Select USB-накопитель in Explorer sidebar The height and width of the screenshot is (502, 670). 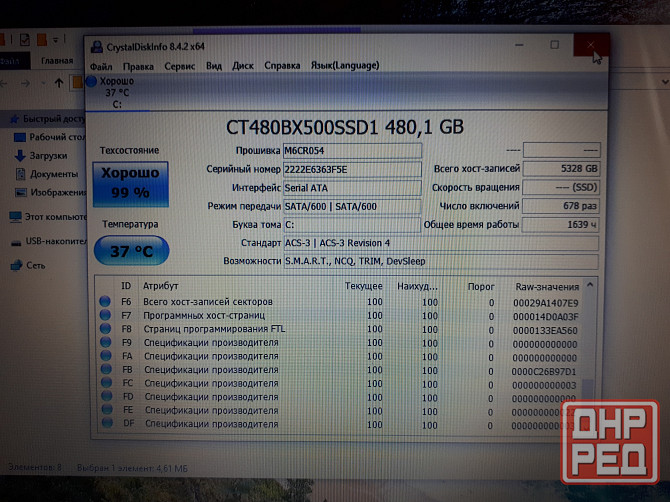pos(49,241)
